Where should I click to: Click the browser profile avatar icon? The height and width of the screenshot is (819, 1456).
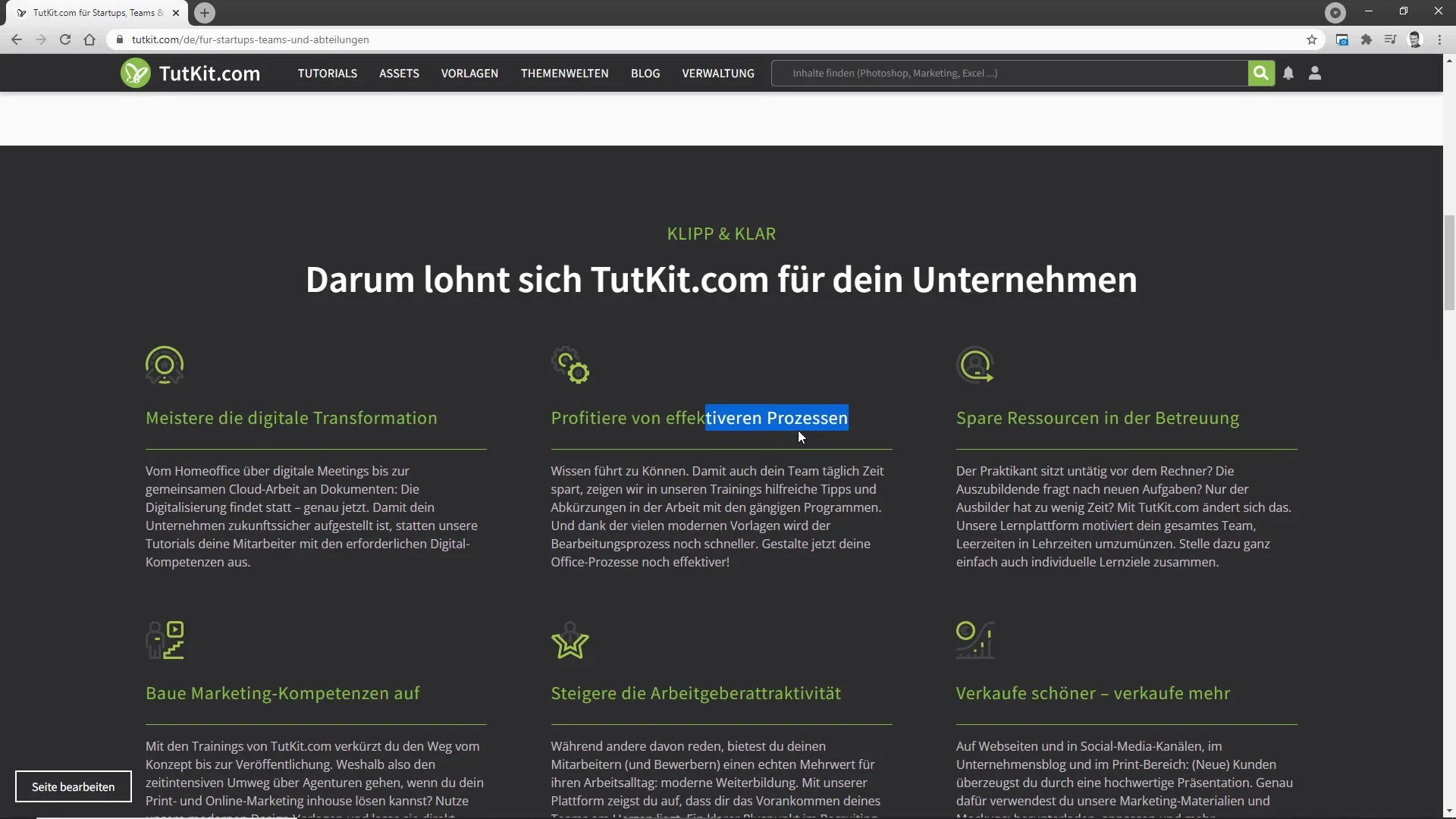(1415, 39)
